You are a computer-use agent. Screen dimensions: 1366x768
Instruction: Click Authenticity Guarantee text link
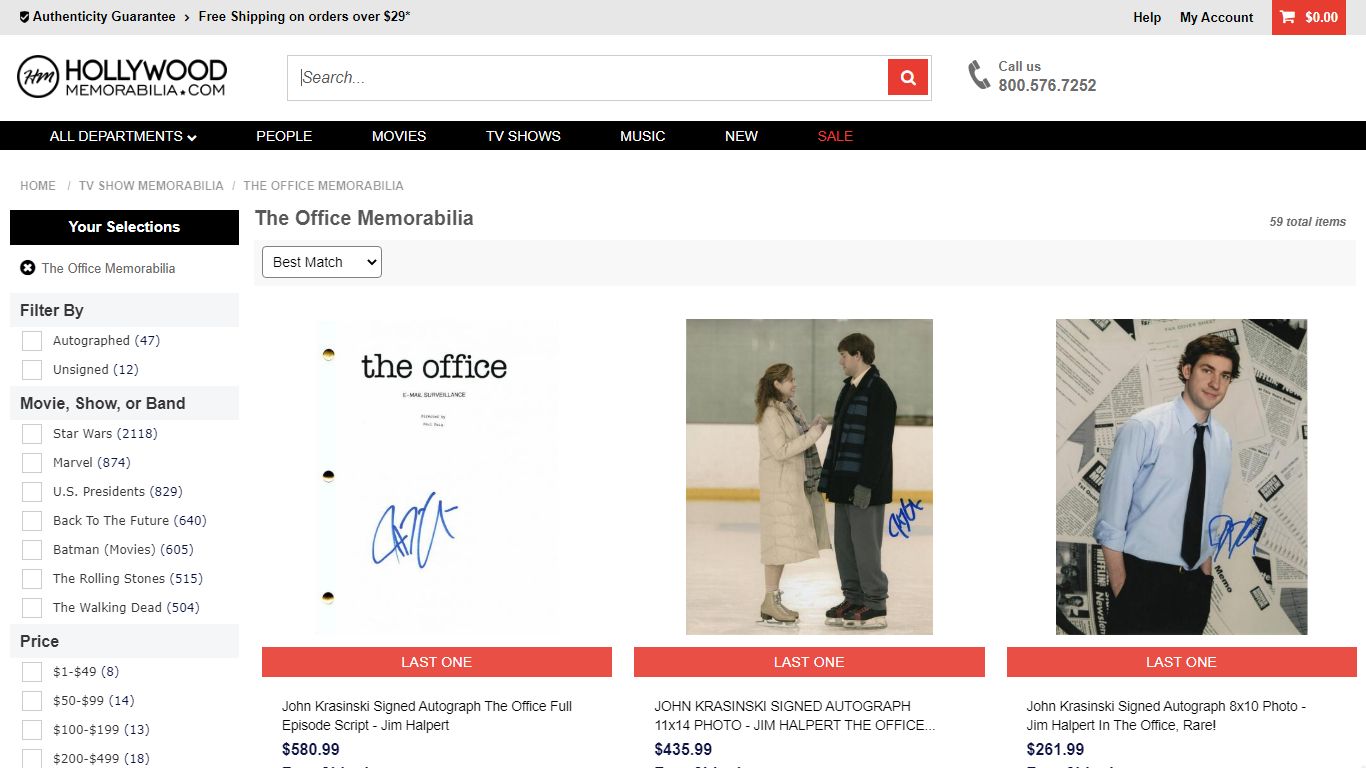pyautogui.click(x=104, y=17)
